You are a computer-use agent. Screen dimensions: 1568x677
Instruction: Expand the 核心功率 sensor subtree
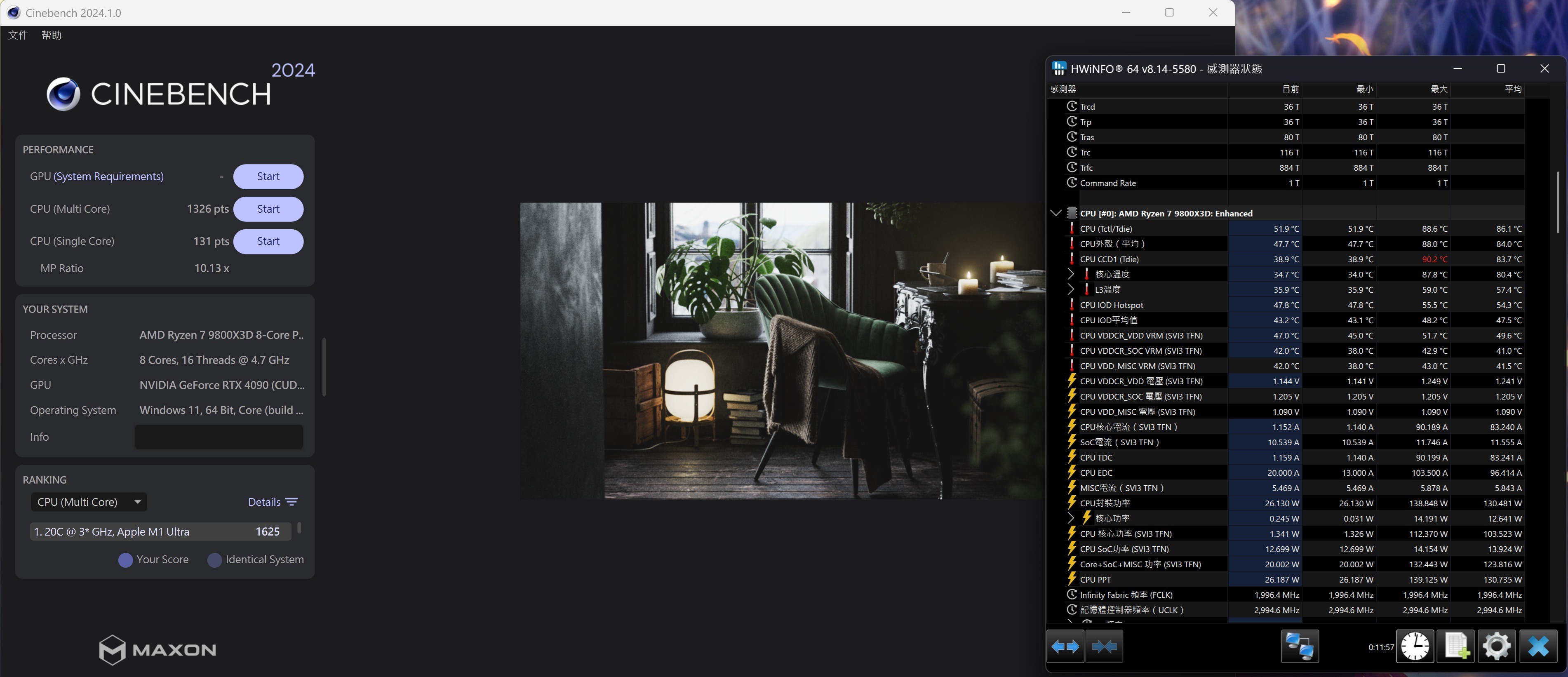point(1071,518)
